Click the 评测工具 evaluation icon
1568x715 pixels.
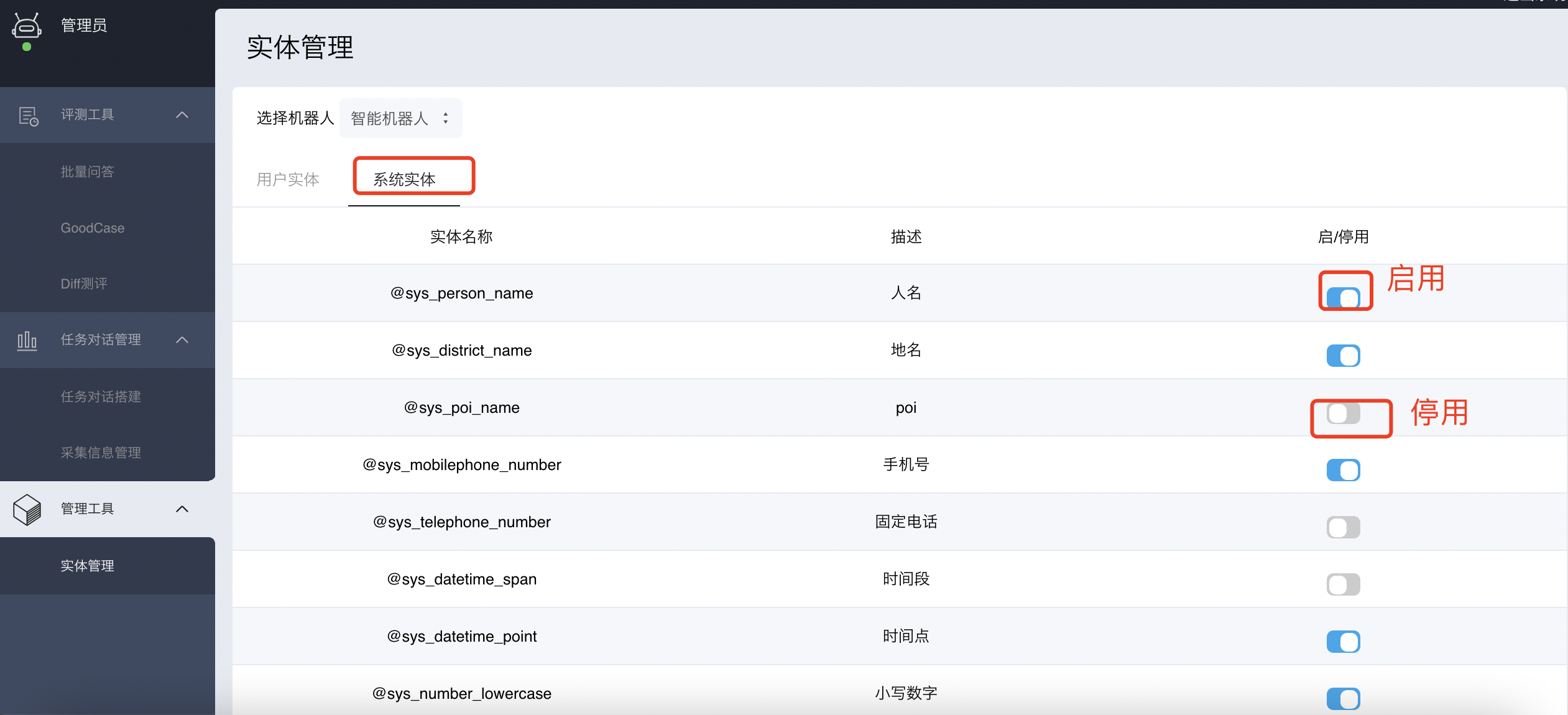coord(28,116)
